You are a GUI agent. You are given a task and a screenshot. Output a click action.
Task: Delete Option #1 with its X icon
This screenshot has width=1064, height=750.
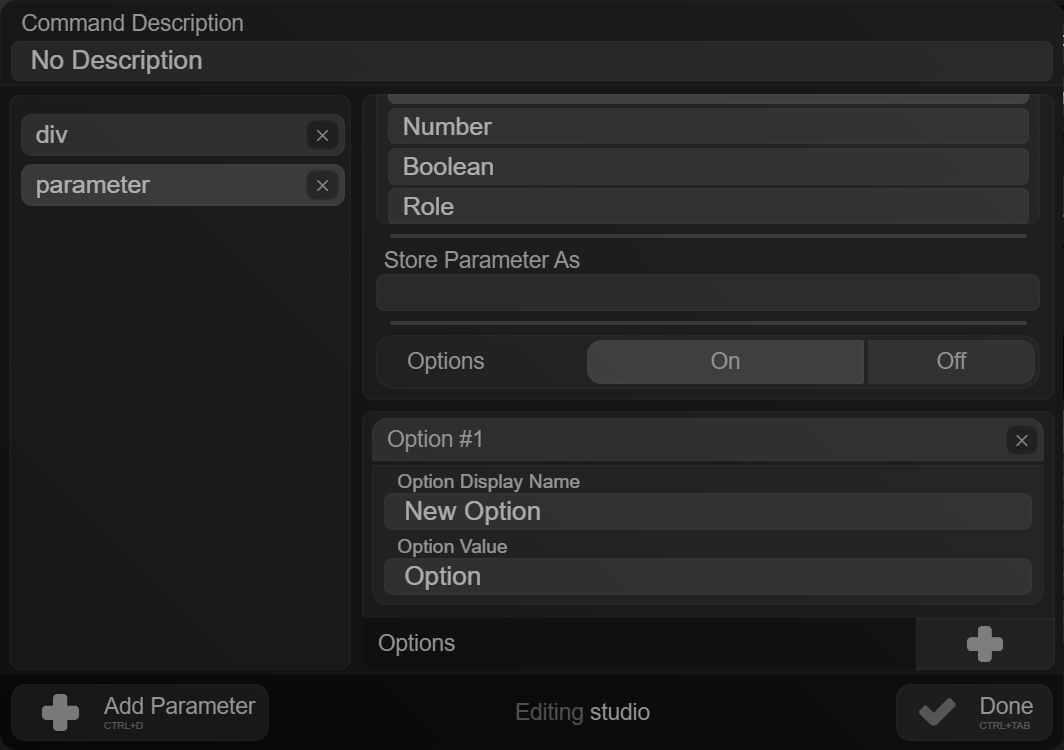tap(1021, 440)
